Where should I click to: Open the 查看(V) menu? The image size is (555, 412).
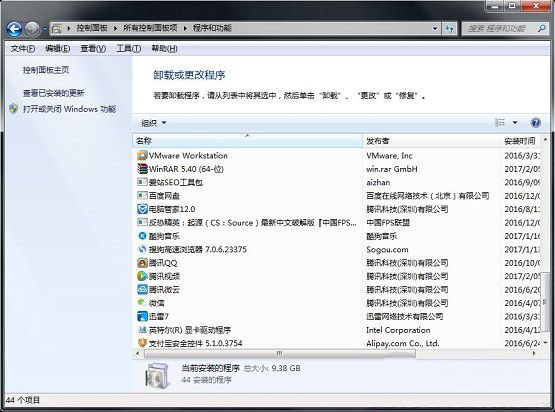(93, 48)
